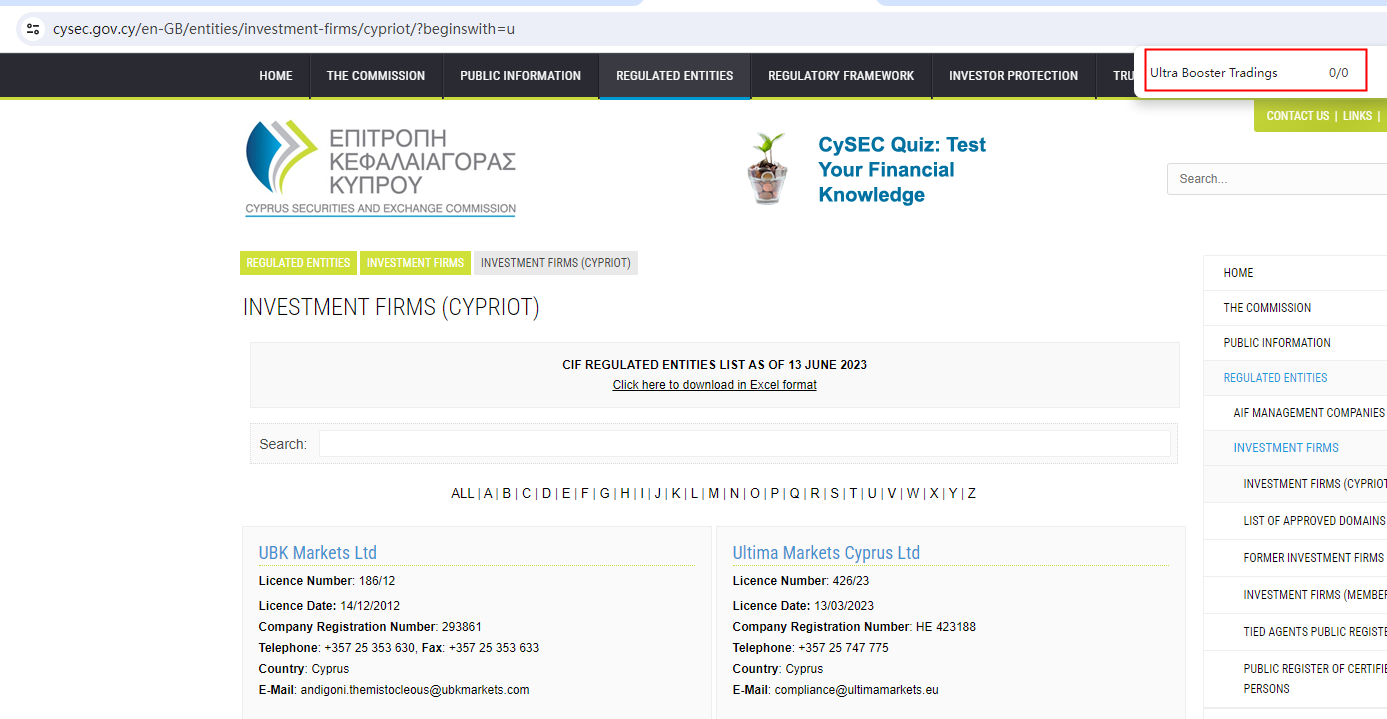Click here to download in Excel format

tap(714, 385)
